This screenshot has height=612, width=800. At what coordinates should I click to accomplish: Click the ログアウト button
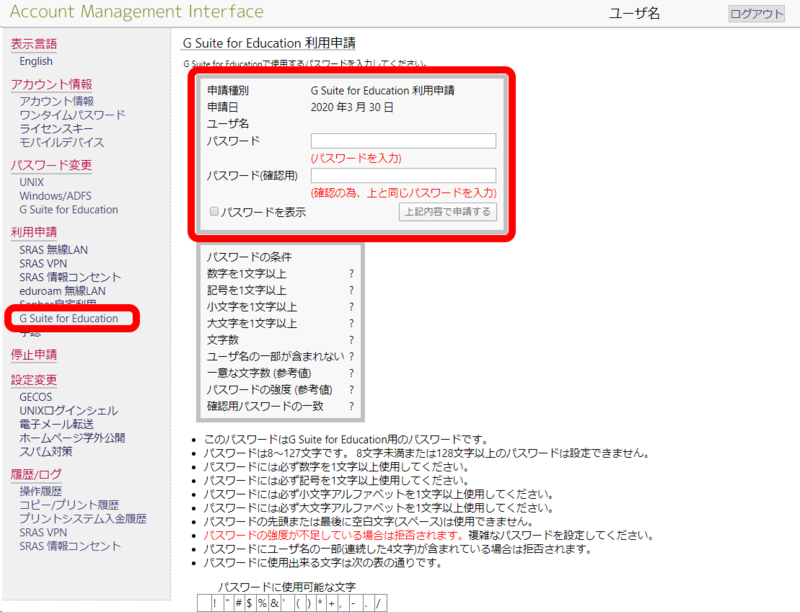(756, 13)
